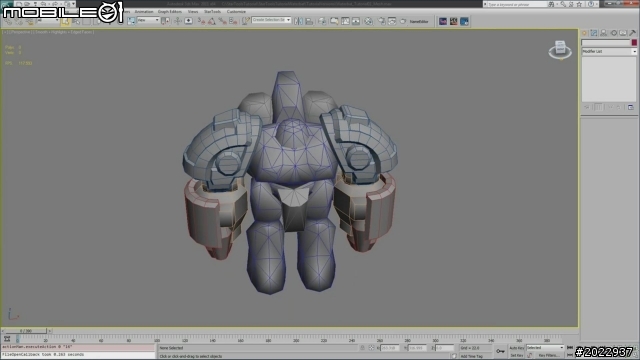Viewport: 640px width, 360px height.
Task: Click the Mirror tool icon
Action: (x=298, y=21)
